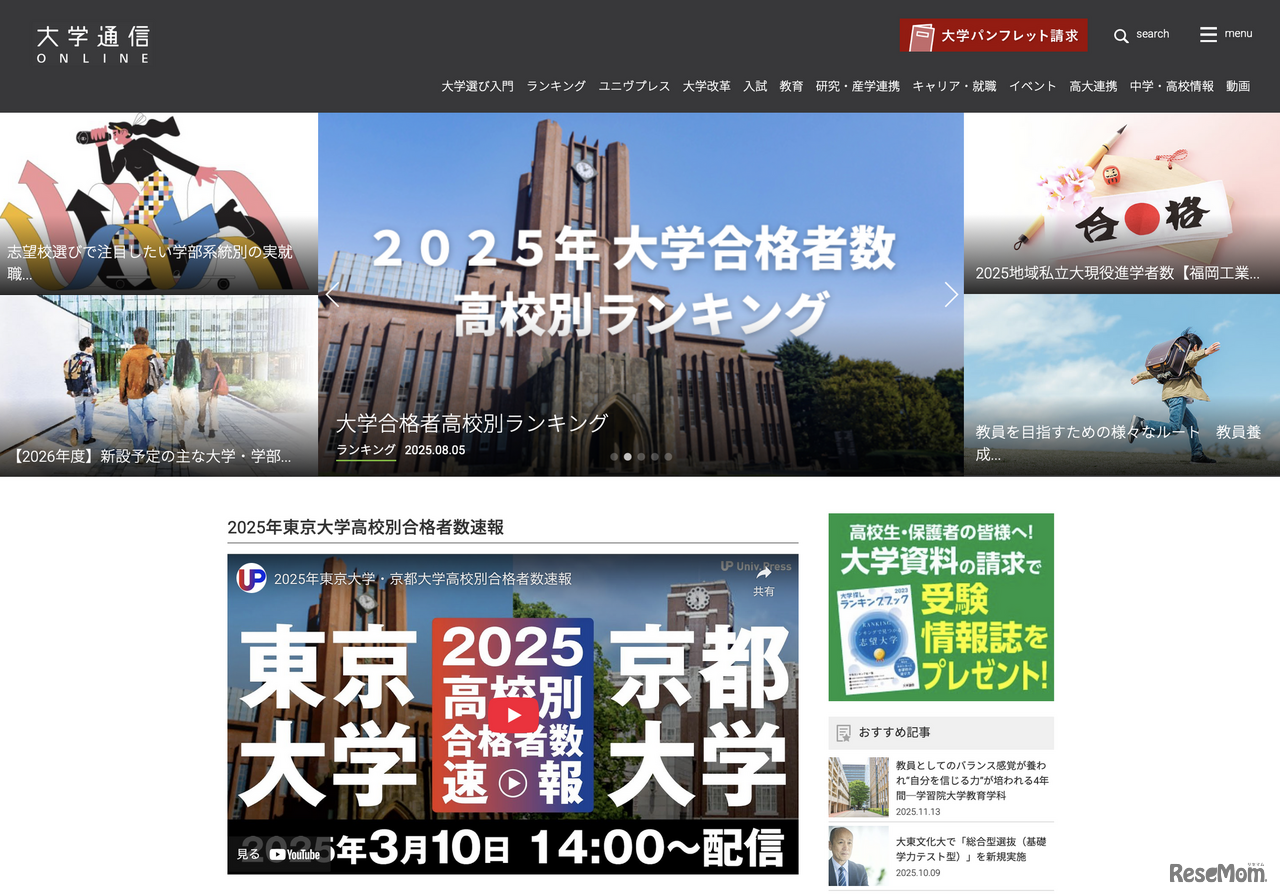
Task: Open the 動画 navigation menu item
Action: click(1237, 86)
